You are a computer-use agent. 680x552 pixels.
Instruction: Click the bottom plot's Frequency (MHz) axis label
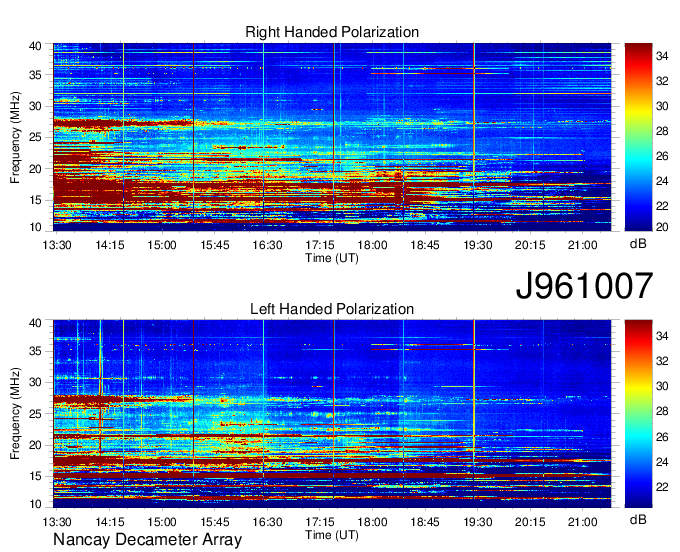pos(15,414)
